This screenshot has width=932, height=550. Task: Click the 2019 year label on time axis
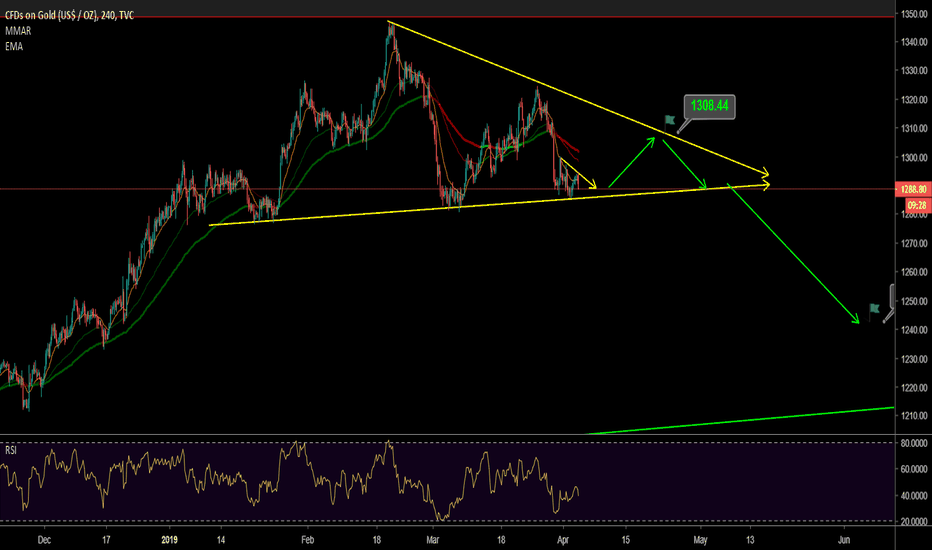pyautogui.click(x=170, y=540)
